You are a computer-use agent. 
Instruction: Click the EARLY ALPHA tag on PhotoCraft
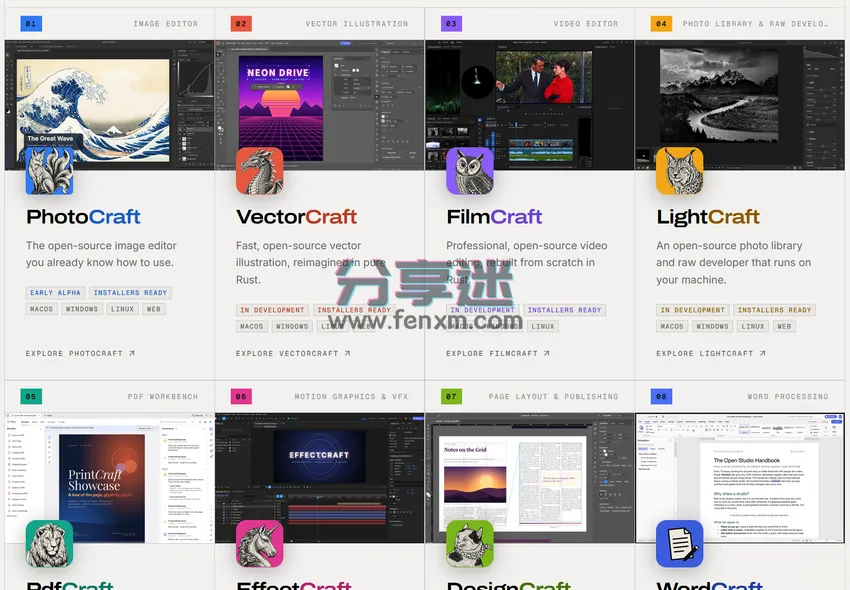click(55, 293)
